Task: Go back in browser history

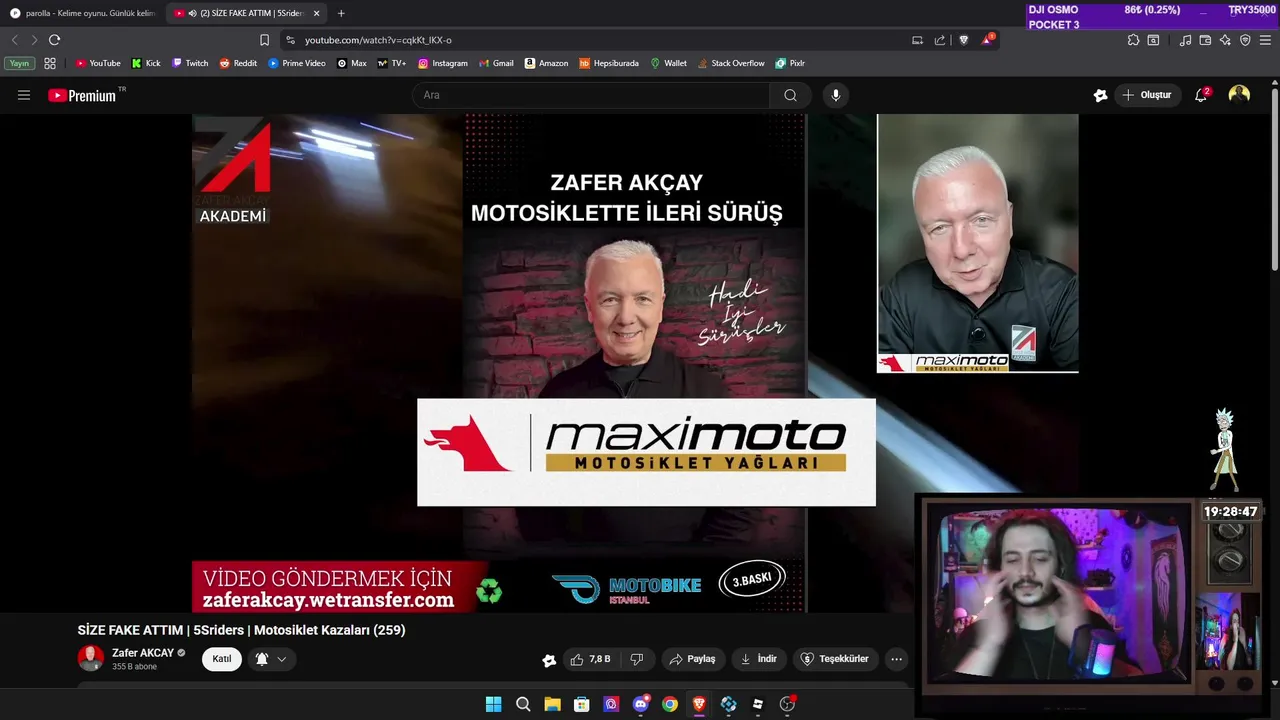Action: coord(14,40)
